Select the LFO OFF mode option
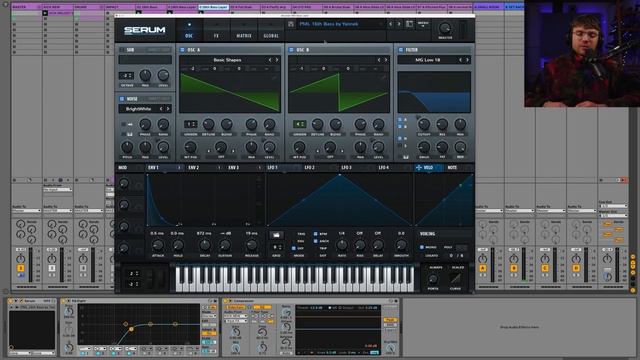The image size is (640, 360). (293, 248)
